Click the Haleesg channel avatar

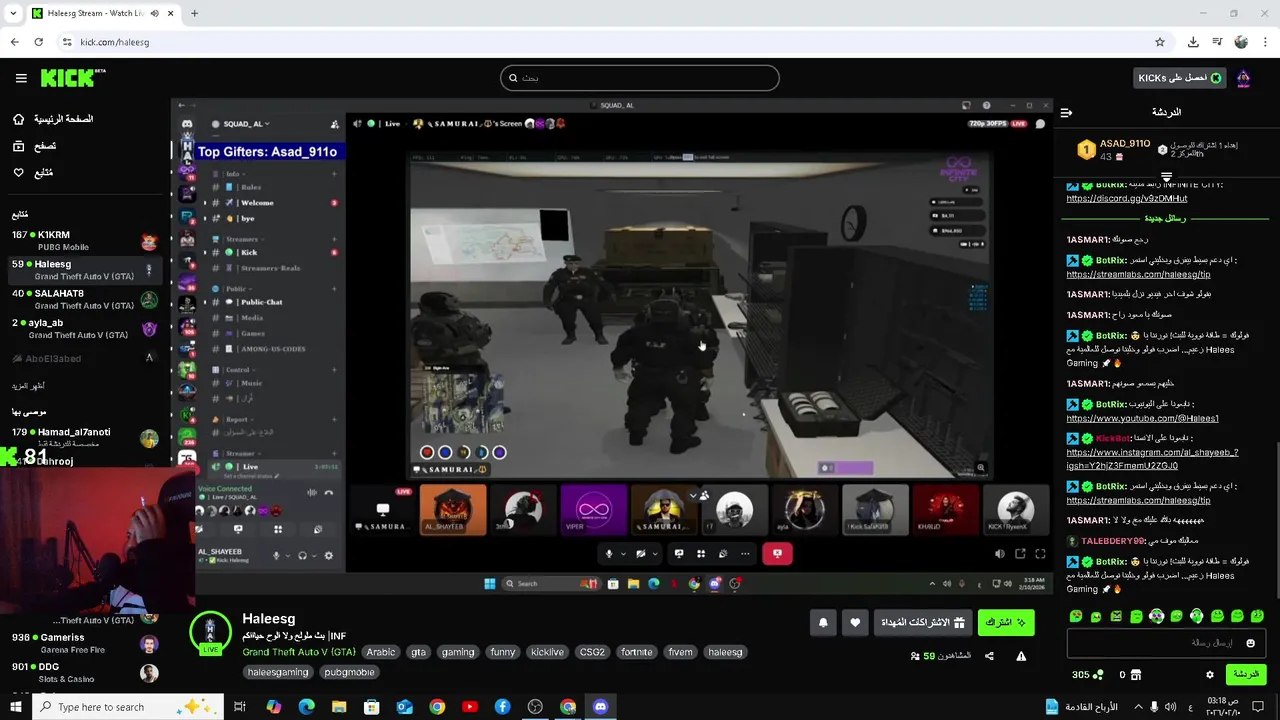tap(210, 632)
